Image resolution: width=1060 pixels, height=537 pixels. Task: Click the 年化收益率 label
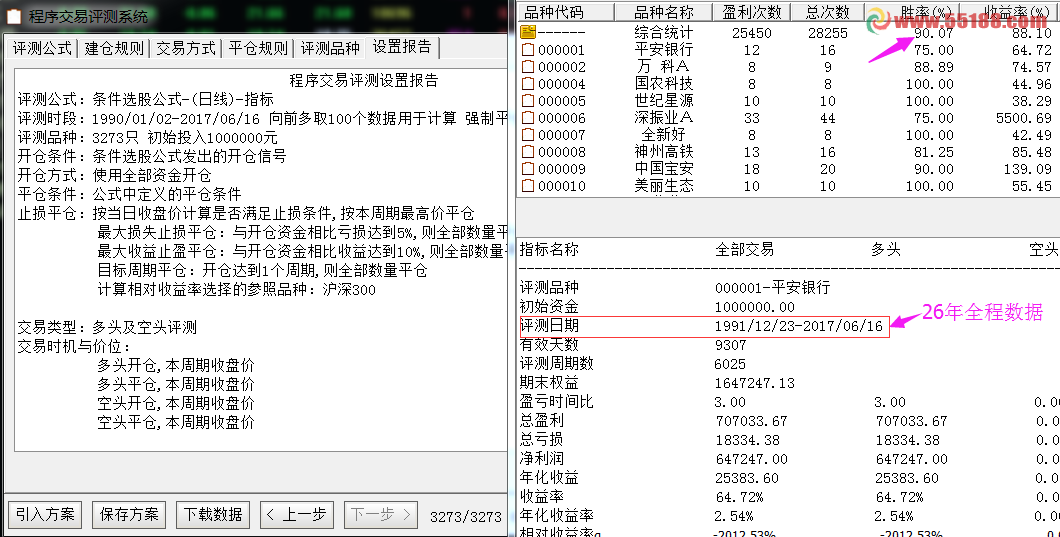coord(556,515)
